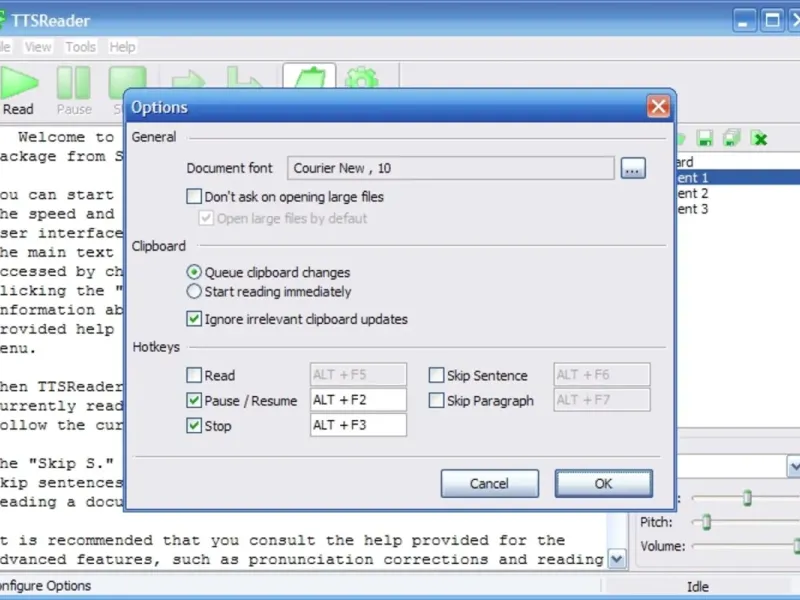Enable the Read hotkey checkbox
This screenshot has height=600, width=800.
click(194, 375)
